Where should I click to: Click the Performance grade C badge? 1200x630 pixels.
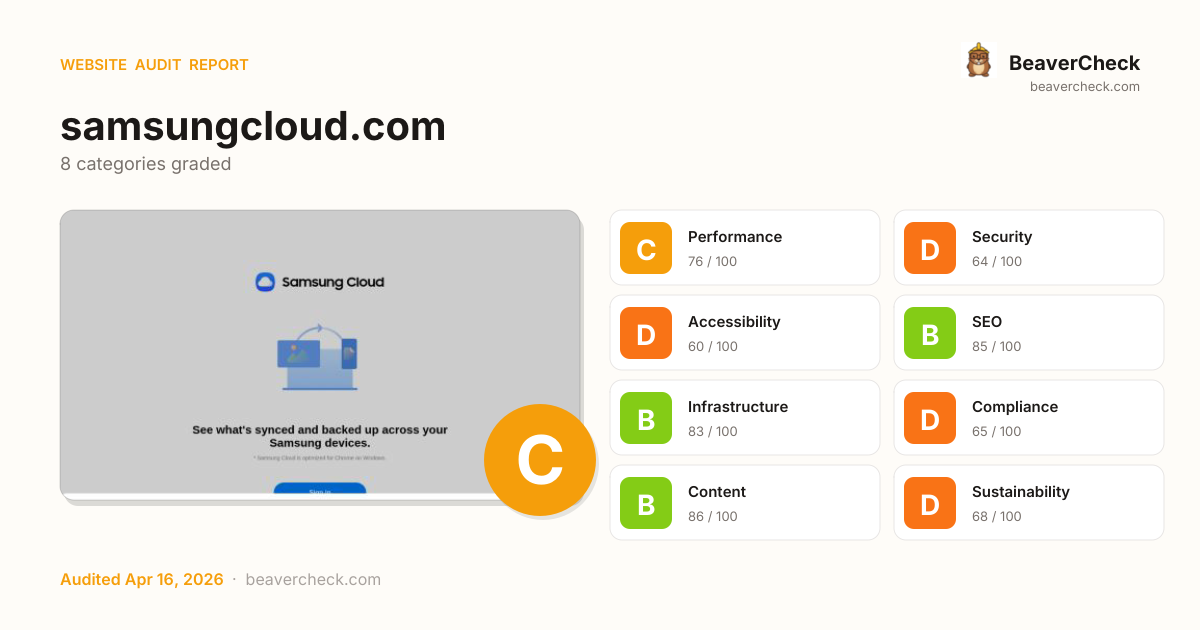click(646, 248)
